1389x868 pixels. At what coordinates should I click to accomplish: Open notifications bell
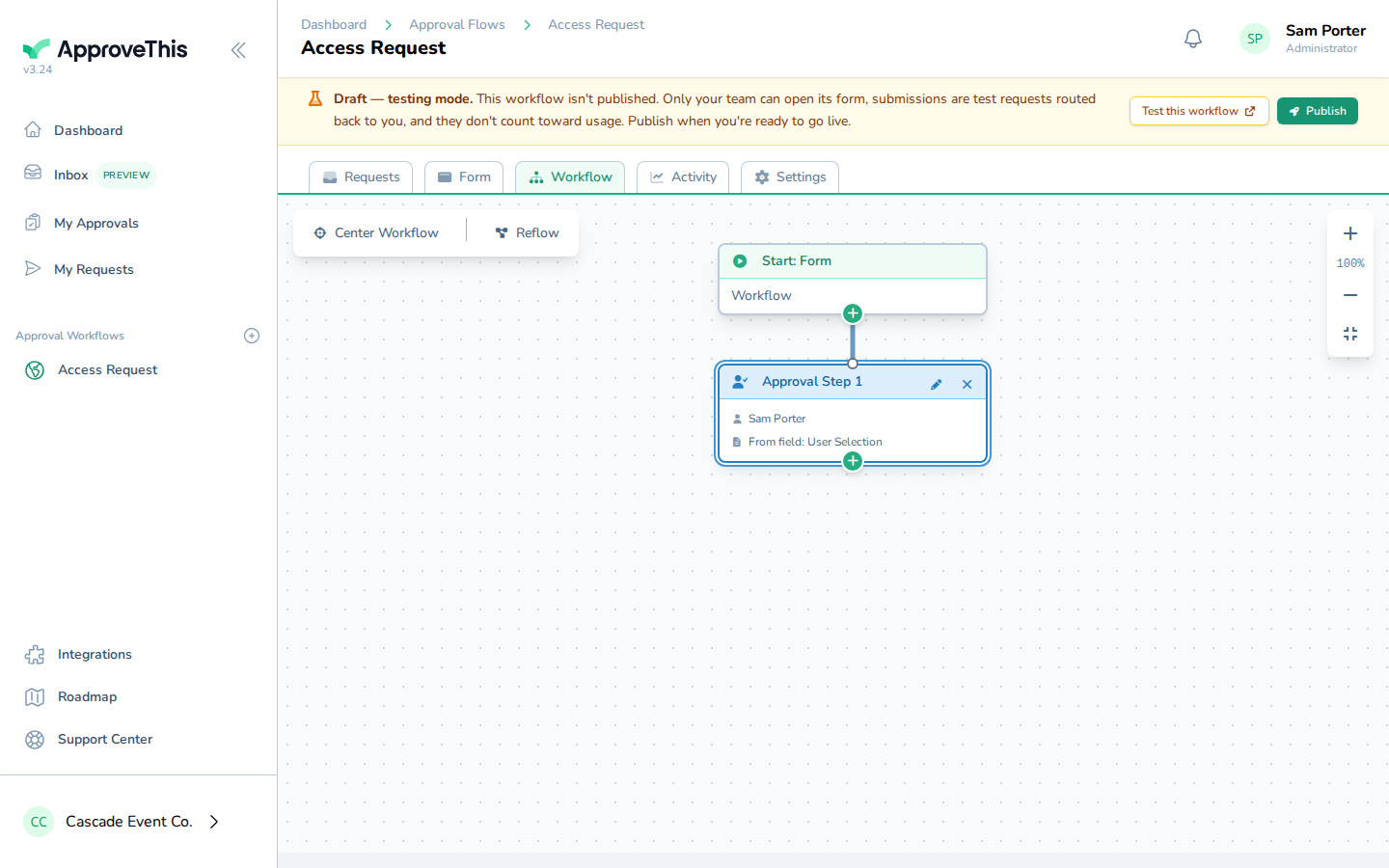(x=1193, y=39)
